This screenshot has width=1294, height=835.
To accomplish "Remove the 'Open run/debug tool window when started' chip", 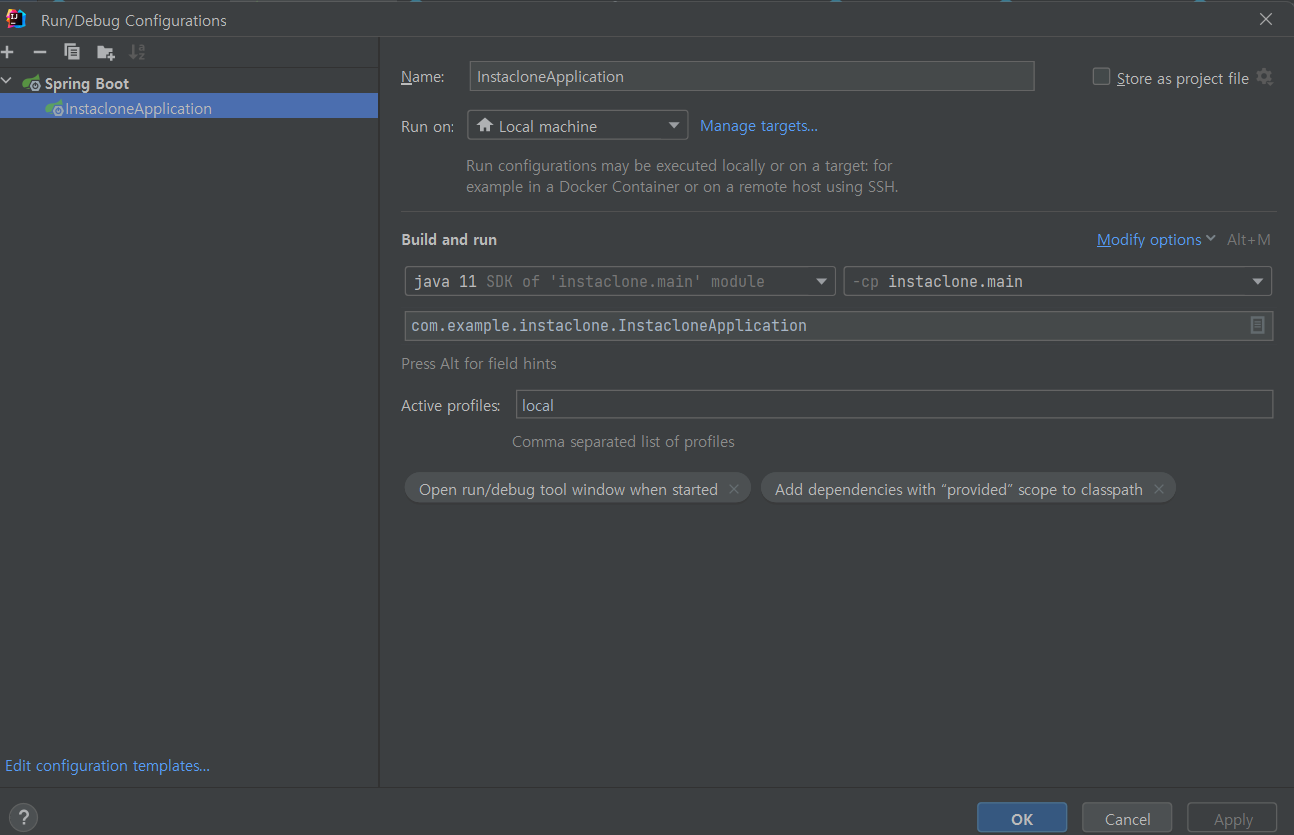I will (x=734, y=489).
